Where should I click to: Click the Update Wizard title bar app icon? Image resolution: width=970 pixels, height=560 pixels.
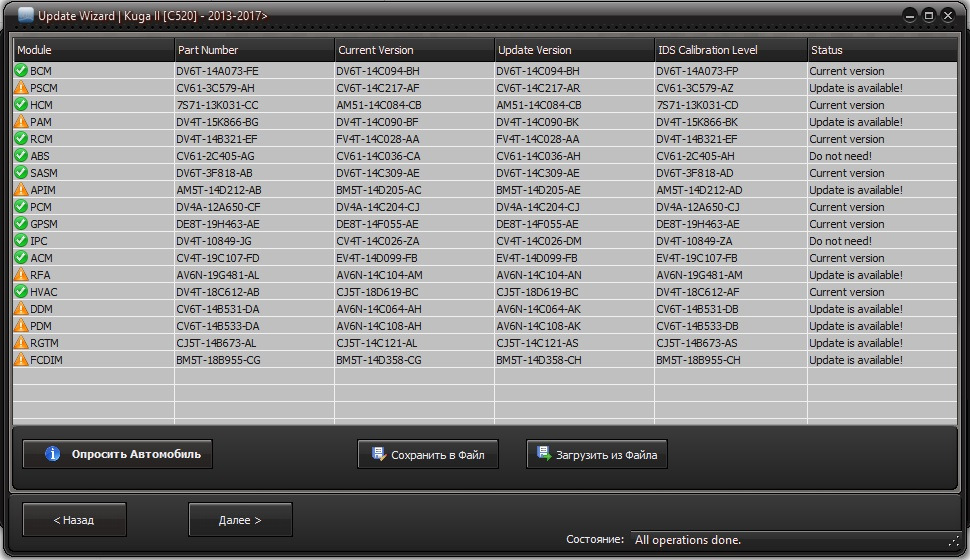tap(26, 15)
